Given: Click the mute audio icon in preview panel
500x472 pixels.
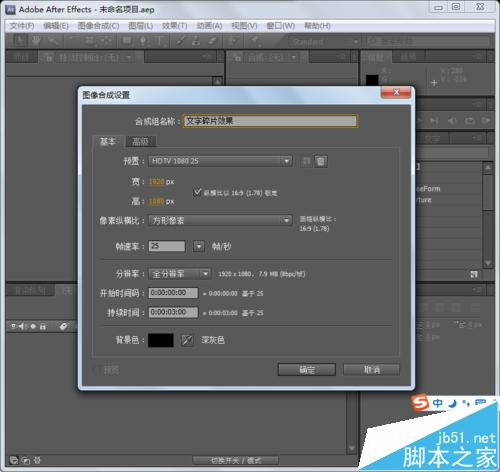Looking at the screenshot, I should pos(452,121).
